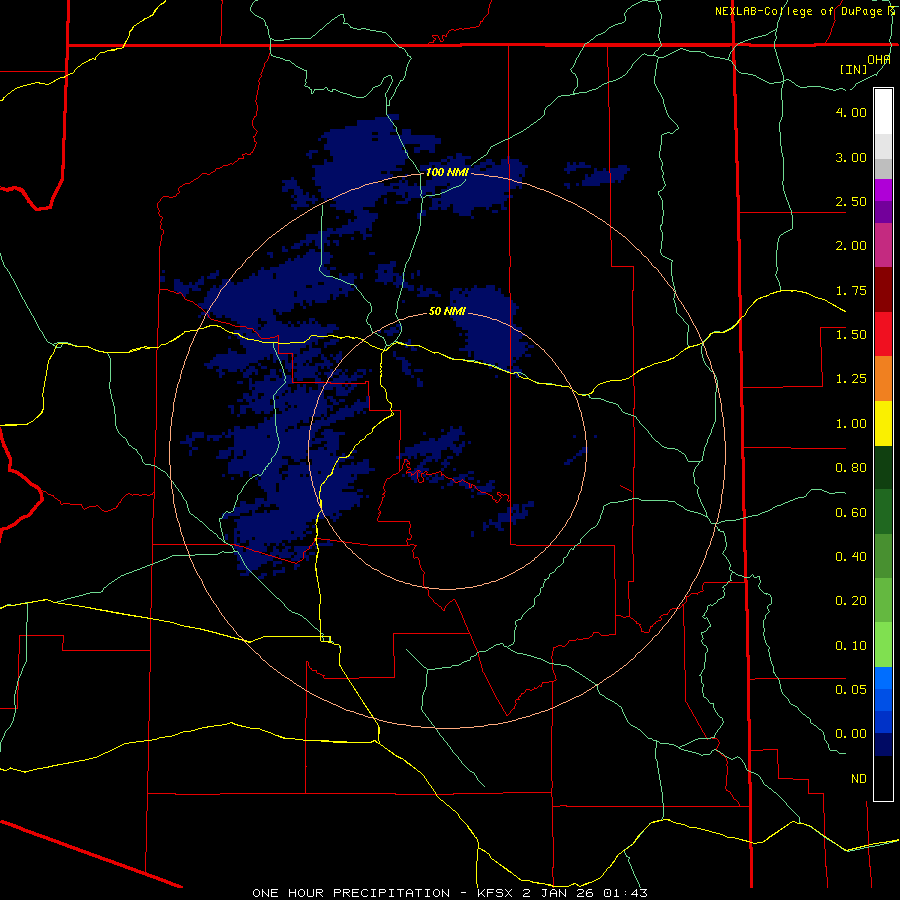Select the lightest green swatch beside 0.10
900x900 pixels.
point(883,645)
